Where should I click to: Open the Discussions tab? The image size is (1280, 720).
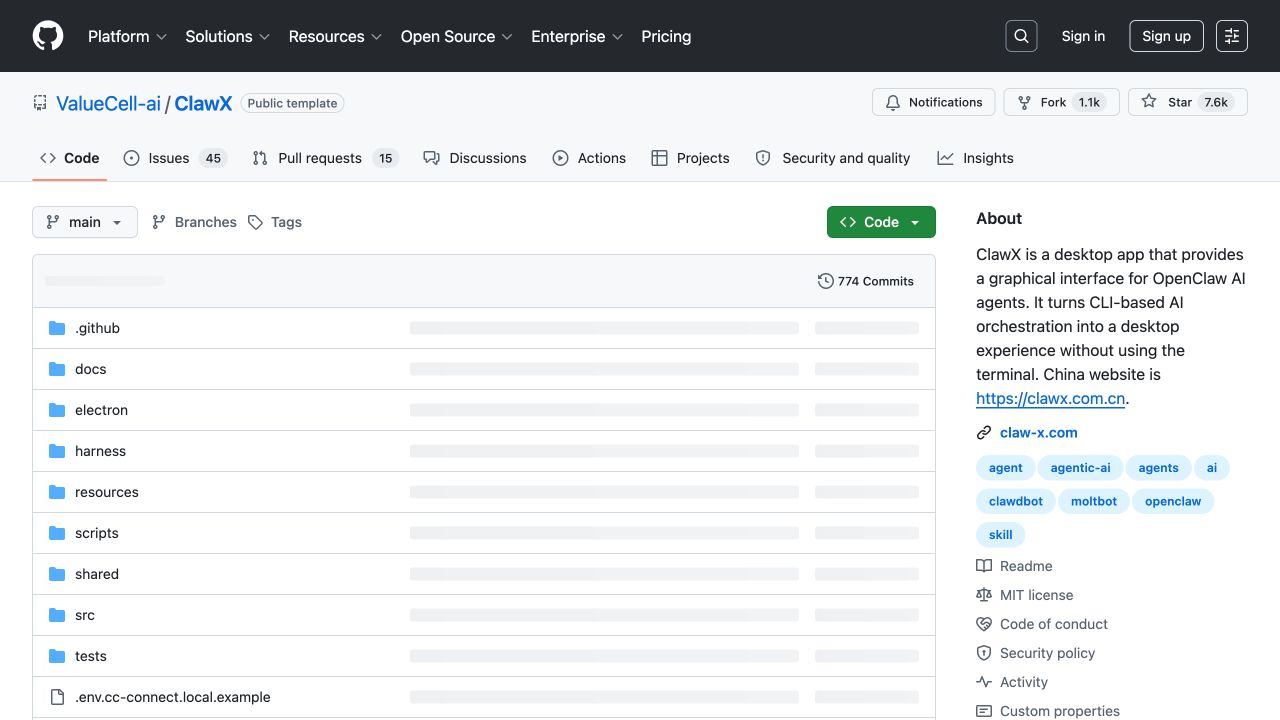click(x=475, y=158)
